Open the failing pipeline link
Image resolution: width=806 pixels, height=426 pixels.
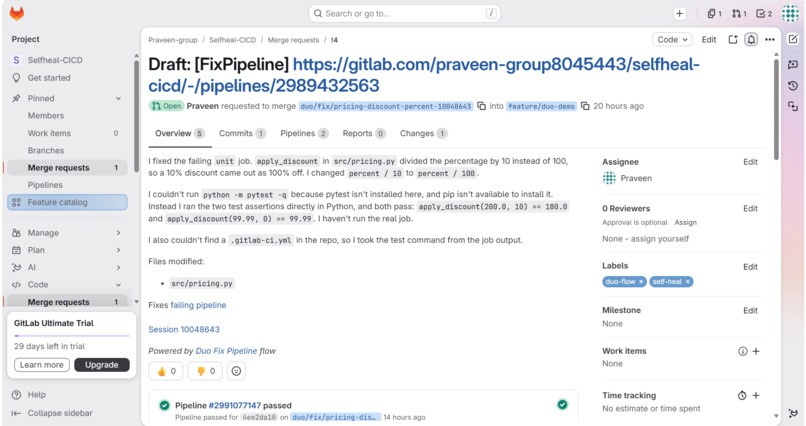point(198,305)
